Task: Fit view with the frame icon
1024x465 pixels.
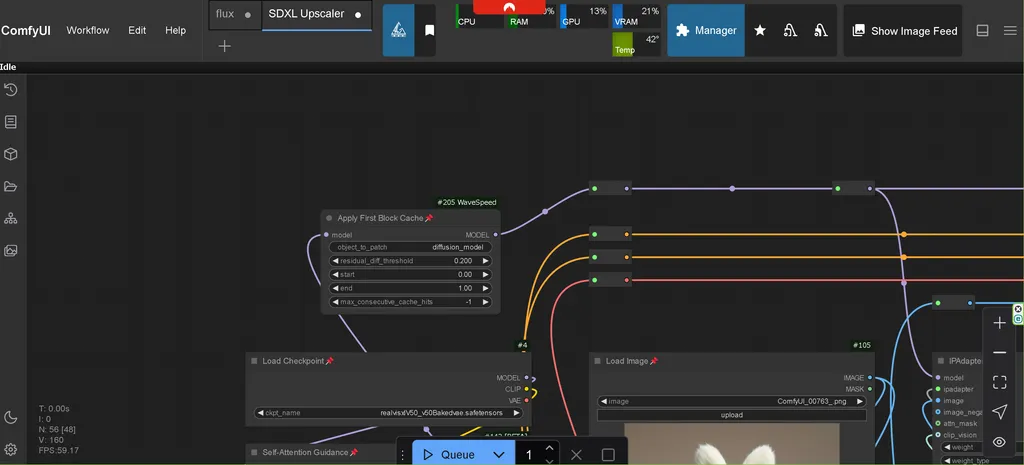Action: click(x=999, y=382)
